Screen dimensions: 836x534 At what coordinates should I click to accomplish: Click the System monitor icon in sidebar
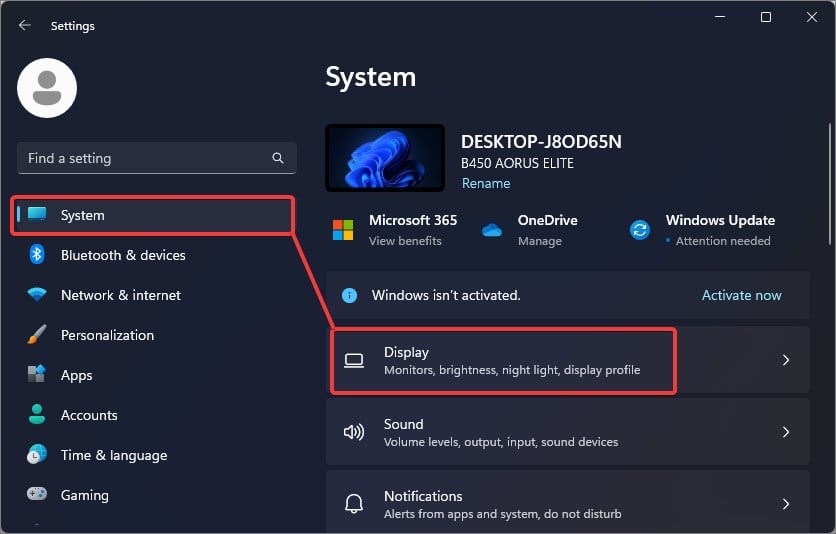tap(37, 214)
